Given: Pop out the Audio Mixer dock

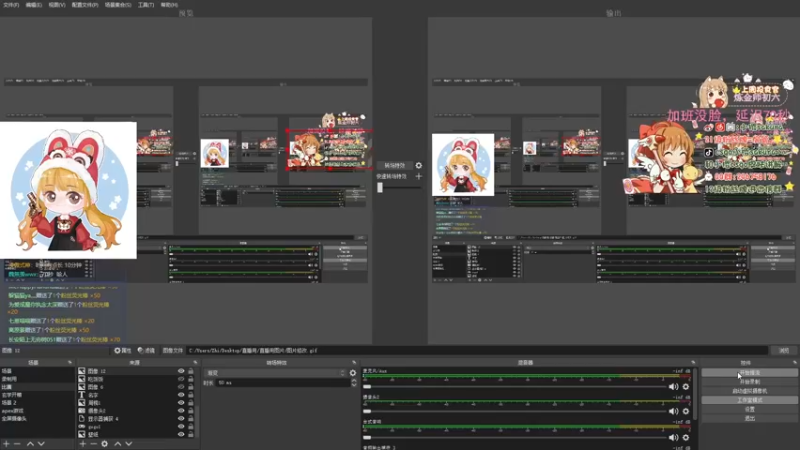Looking at the screenshot, I should coord(693,362).
